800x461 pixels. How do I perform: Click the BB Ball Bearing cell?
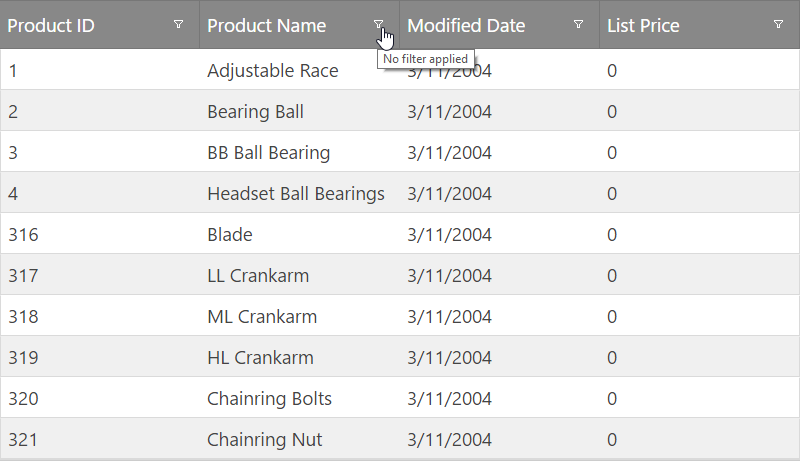268,153
